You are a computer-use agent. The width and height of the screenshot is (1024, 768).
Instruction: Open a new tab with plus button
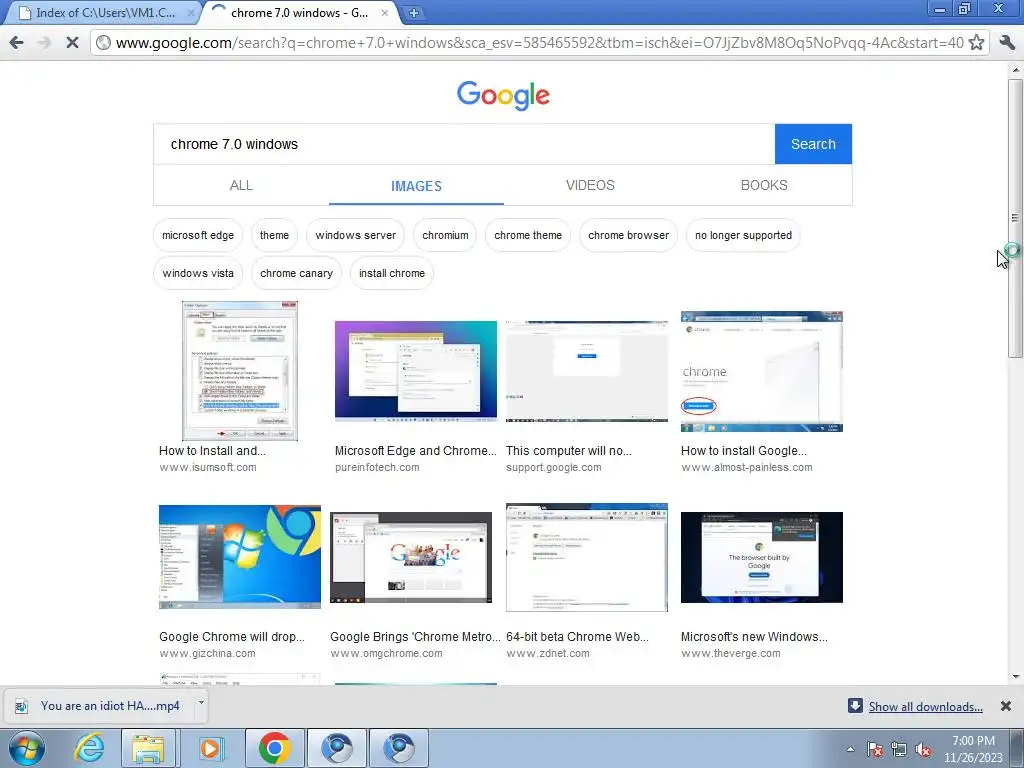pos(413,12)
